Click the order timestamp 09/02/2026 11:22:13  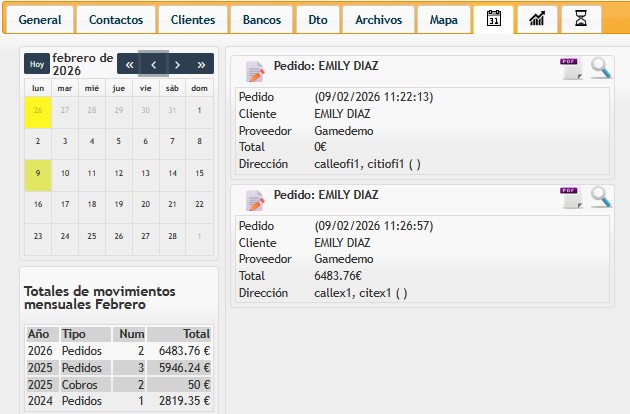click(x=374, y=97)
